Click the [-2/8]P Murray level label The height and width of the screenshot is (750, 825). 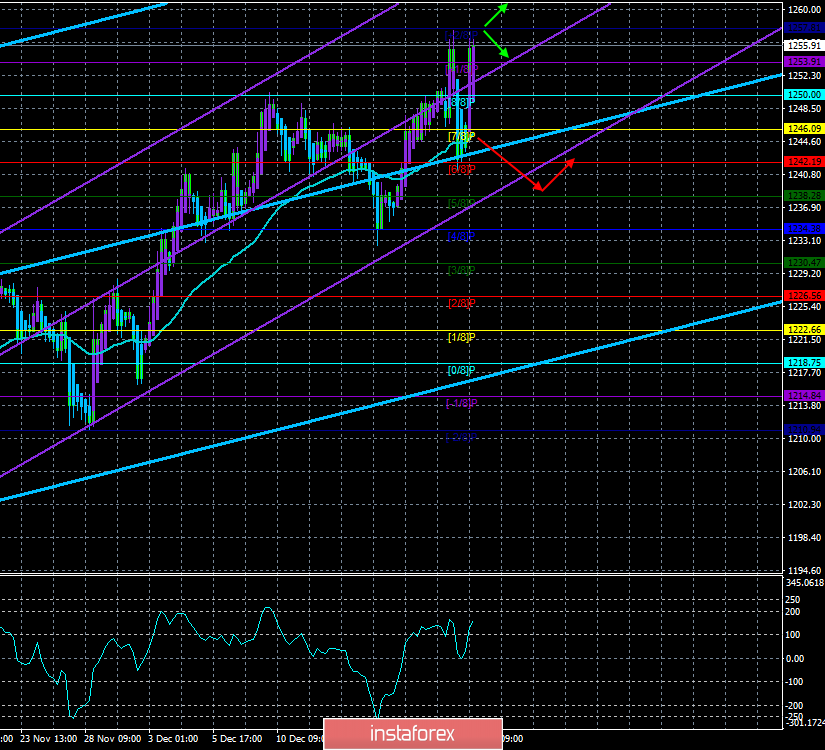461,437
